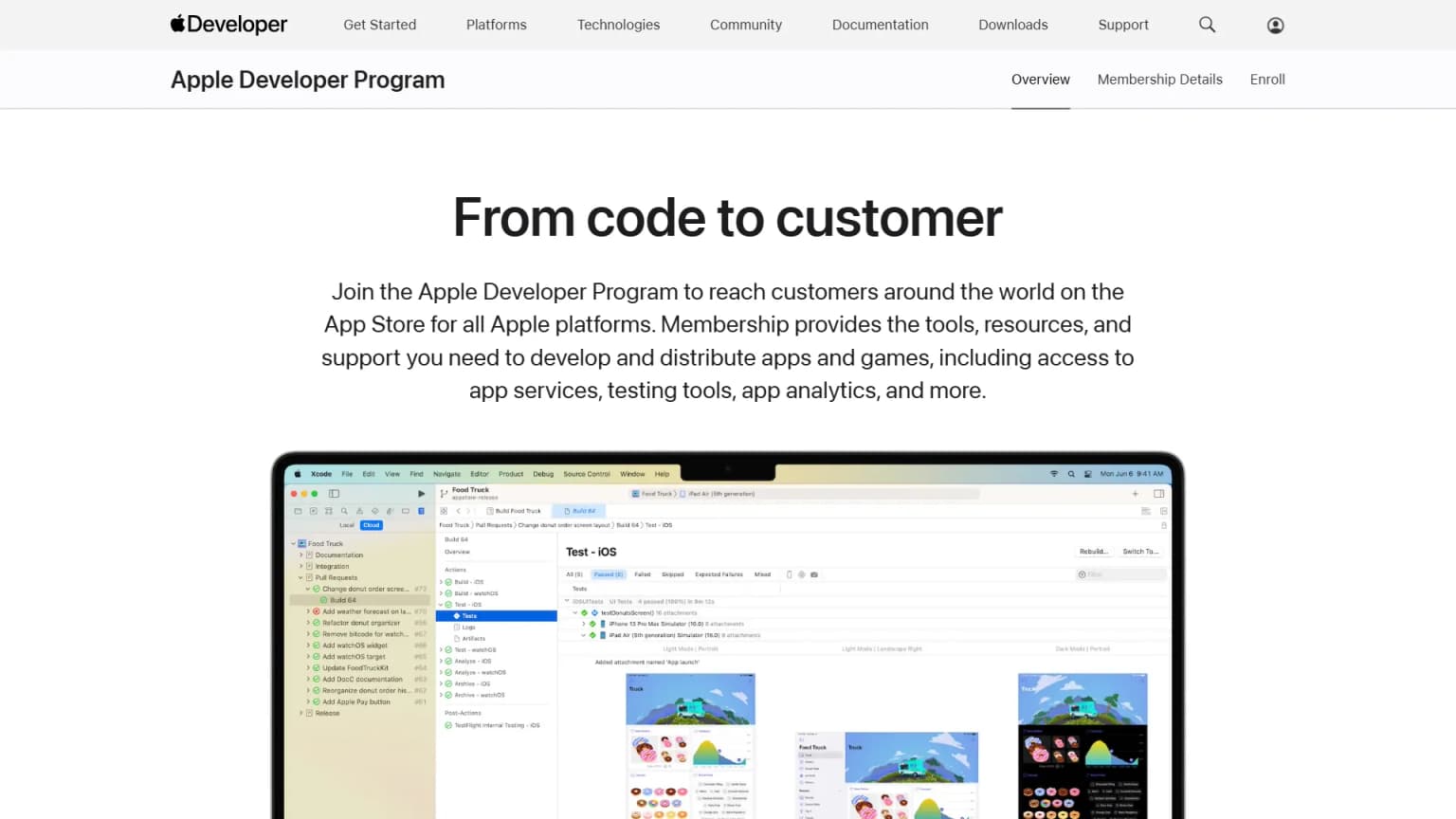Open the site search magnifier in Apple navigation
This screenshot has width=1456, height=819.
[x=1207, y=25]
